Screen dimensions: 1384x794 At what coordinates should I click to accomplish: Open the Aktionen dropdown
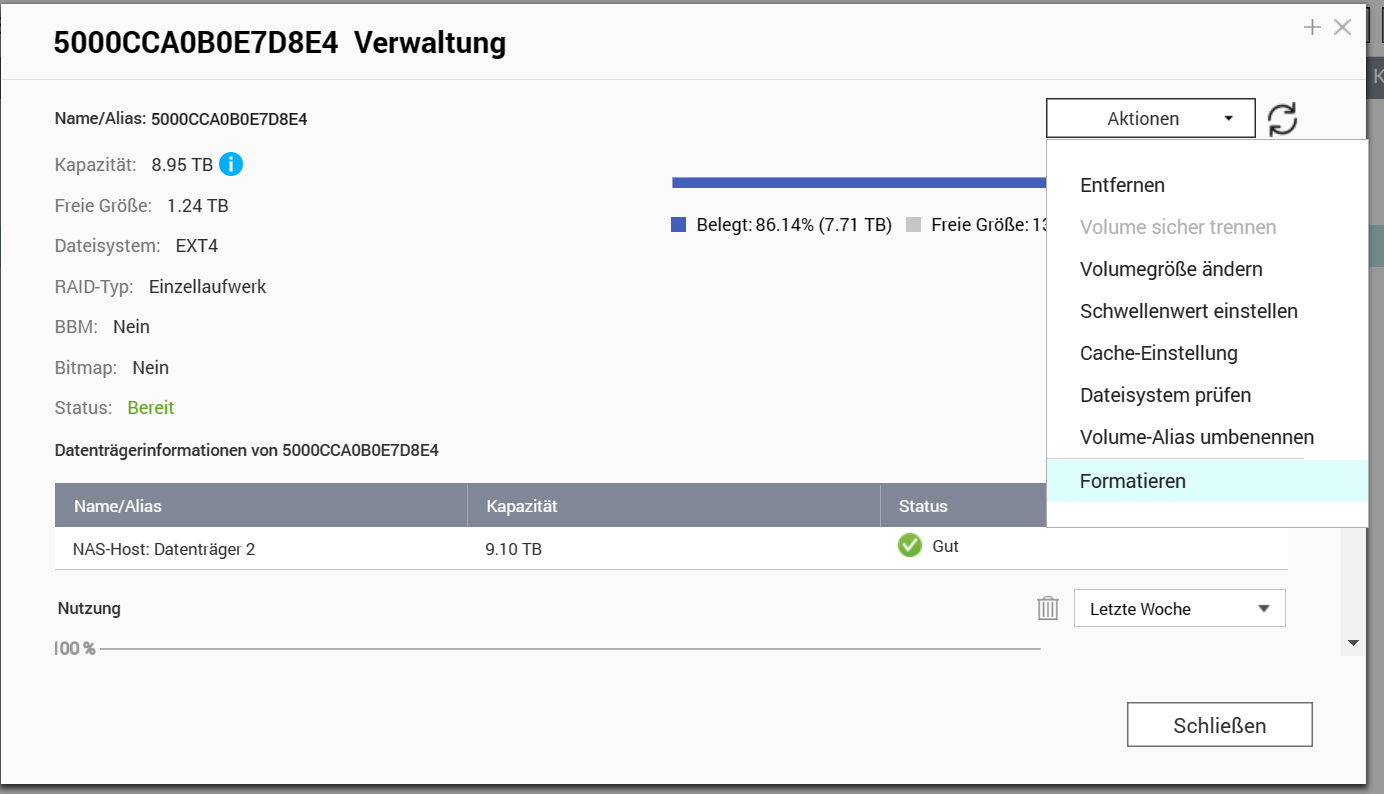click(1150, 118)
